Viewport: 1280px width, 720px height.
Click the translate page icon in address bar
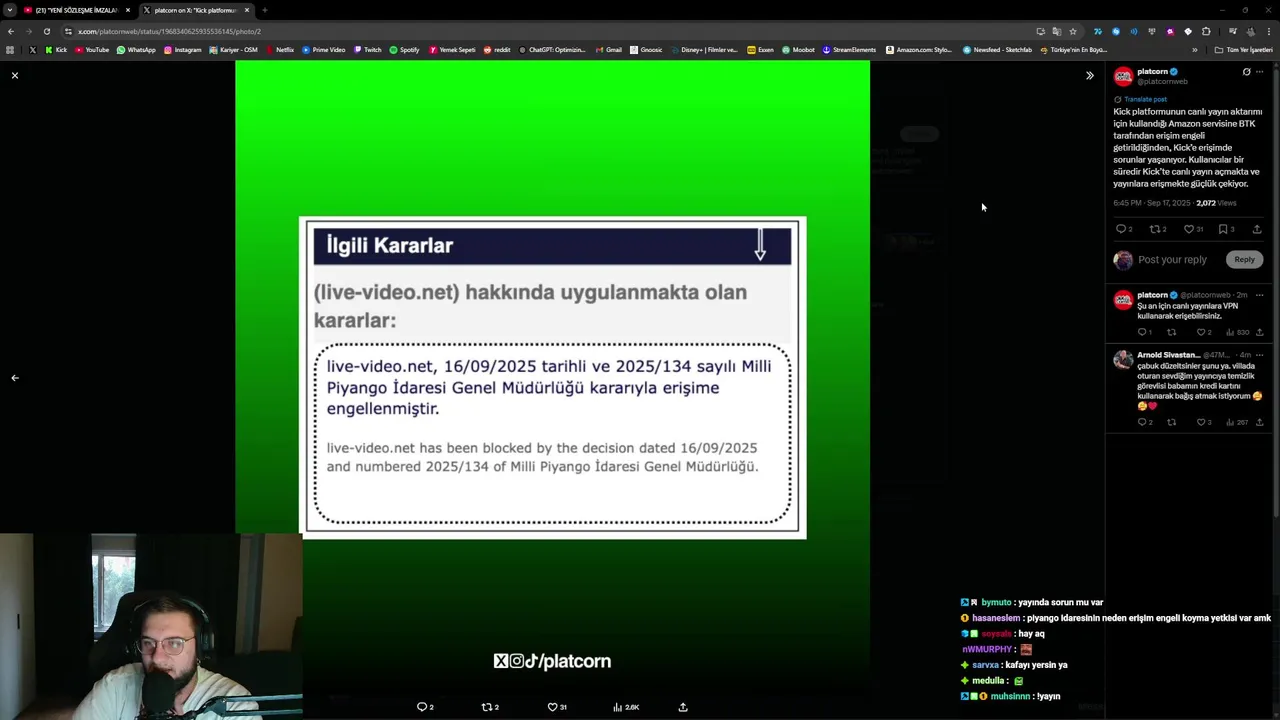(x=1057, y=31)
